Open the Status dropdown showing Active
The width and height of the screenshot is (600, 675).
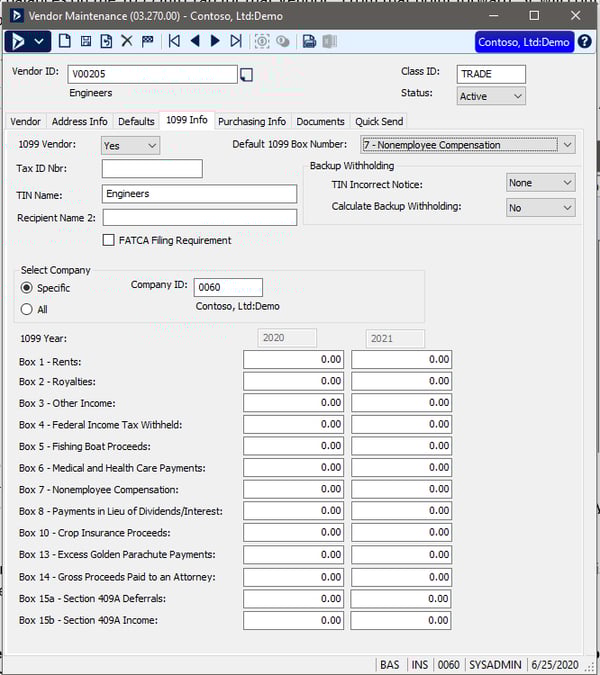[491, 96]
